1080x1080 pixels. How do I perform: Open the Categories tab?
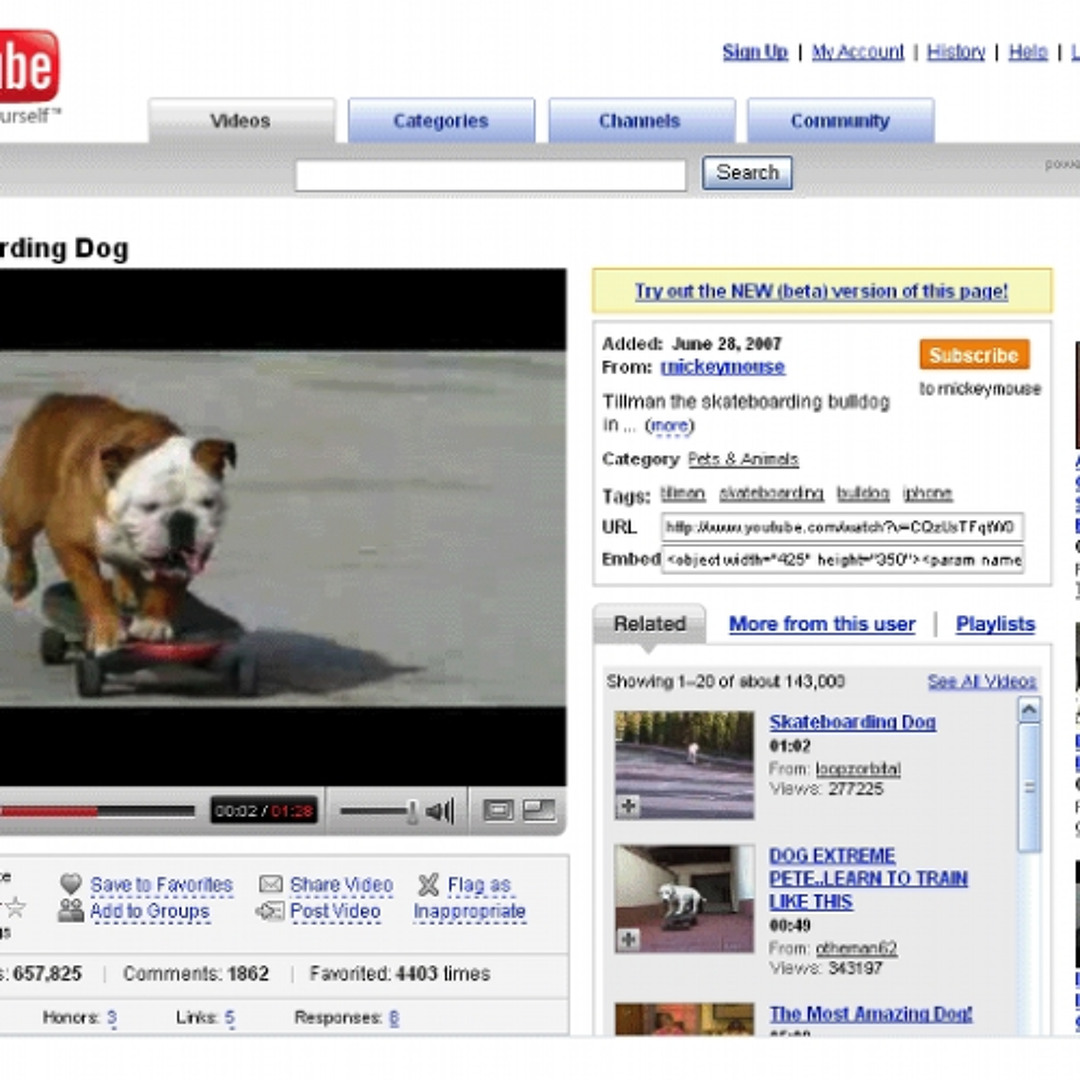click(441, 121)
